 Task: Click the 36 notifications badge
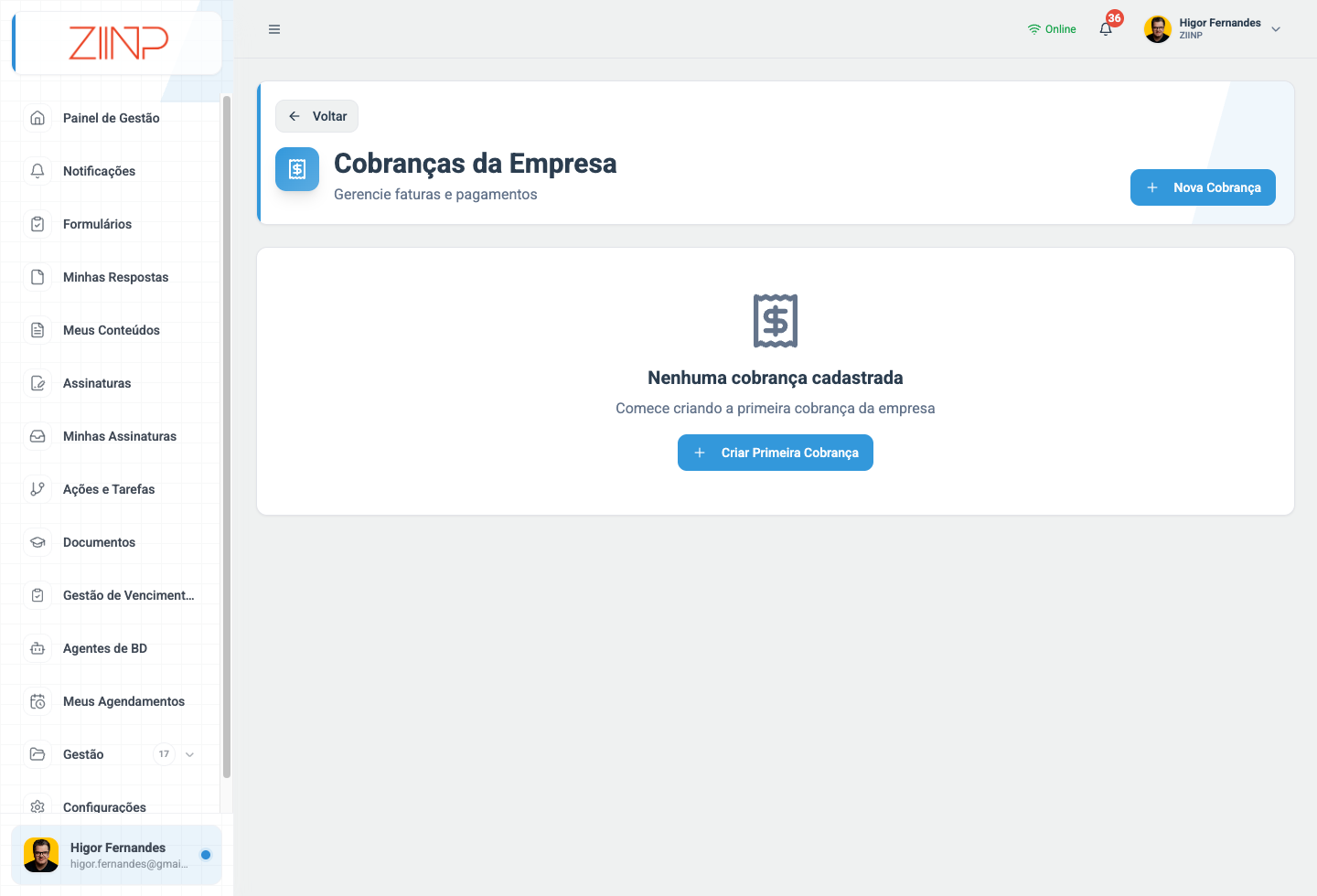pos(1114,18)
